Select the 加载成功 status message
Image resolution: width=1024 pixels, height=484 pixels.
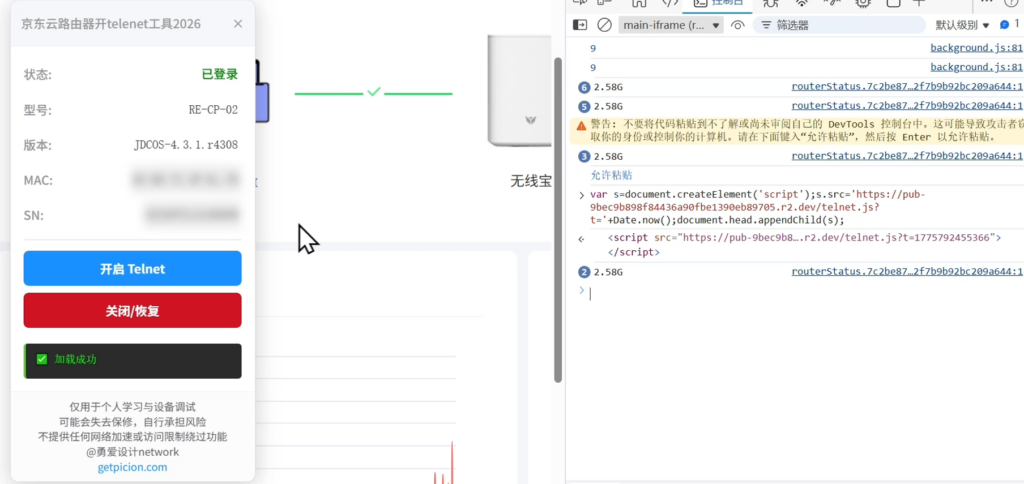76,359
